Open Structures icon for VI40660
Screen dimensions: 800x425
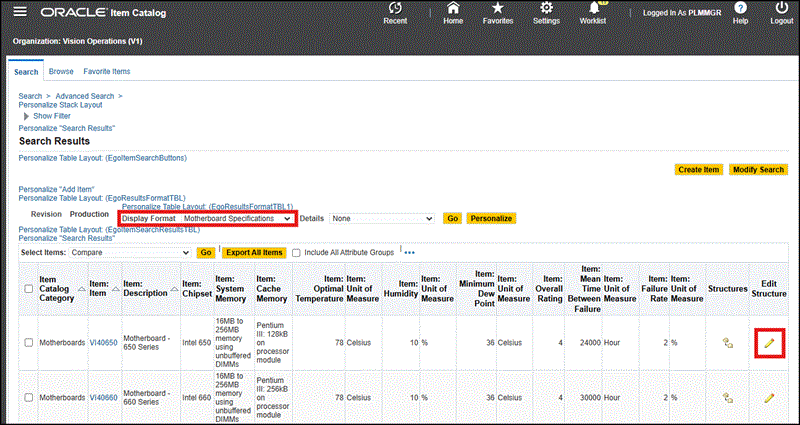coord(728,397)
